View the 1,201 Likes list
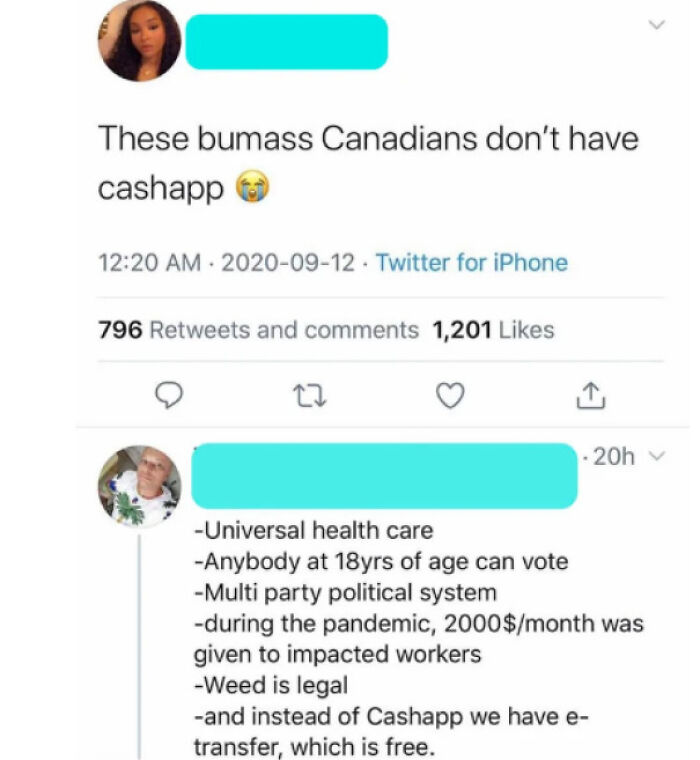The image size is (700, 760). pos(492,329)
